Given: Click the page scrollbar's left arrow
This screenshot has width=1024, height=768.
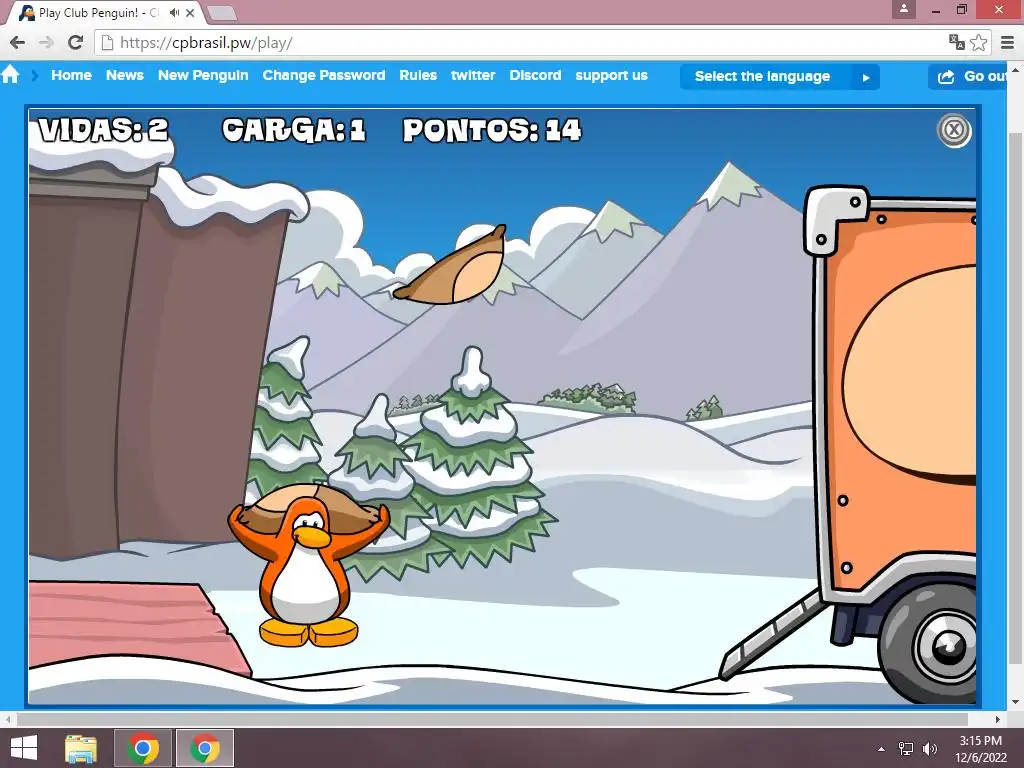Looking at the screenshot, I should tap(7, 719).
